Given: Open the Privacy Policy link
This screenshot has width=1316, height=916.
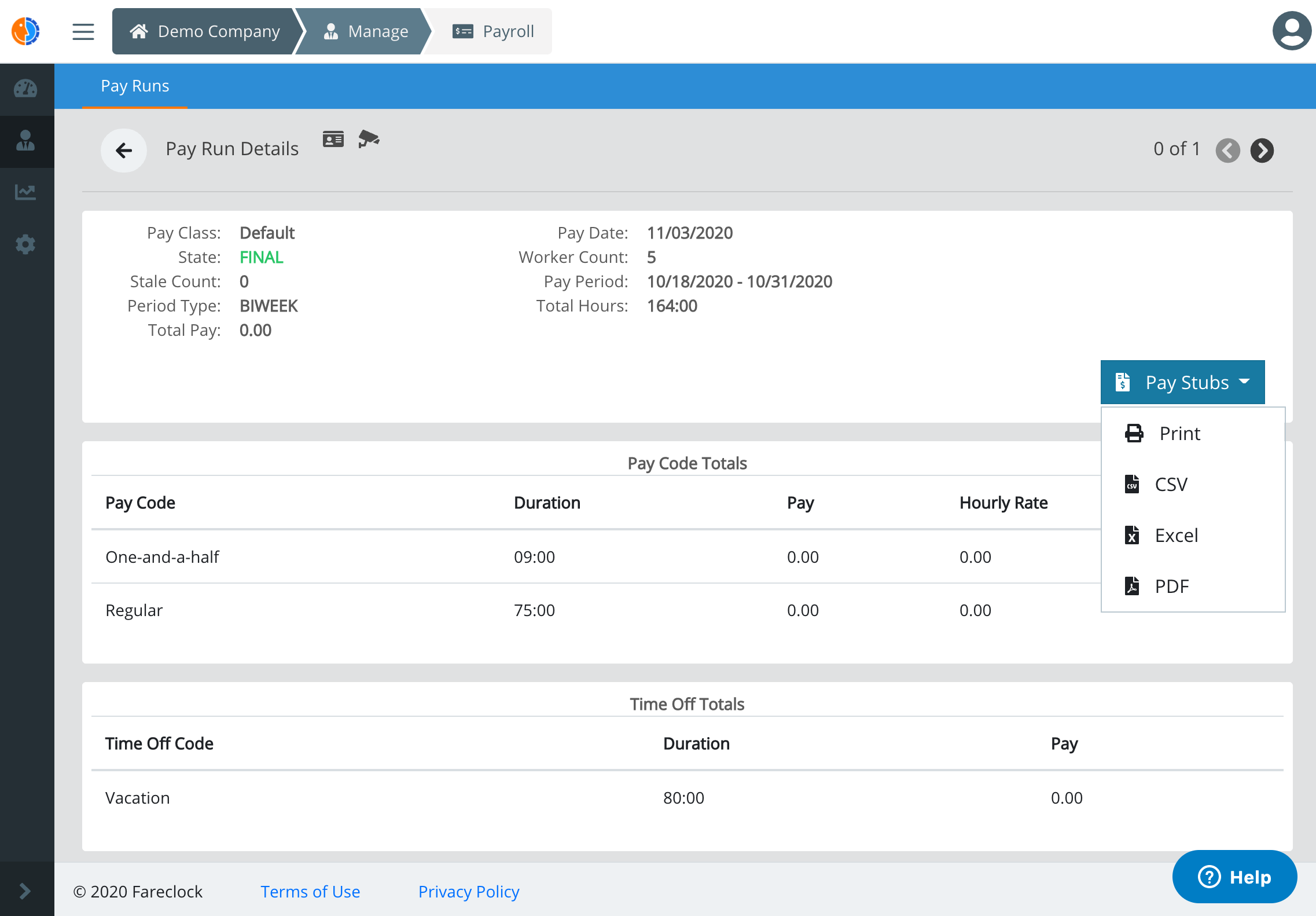Looking at the screenshot, I should coord(469,892).
